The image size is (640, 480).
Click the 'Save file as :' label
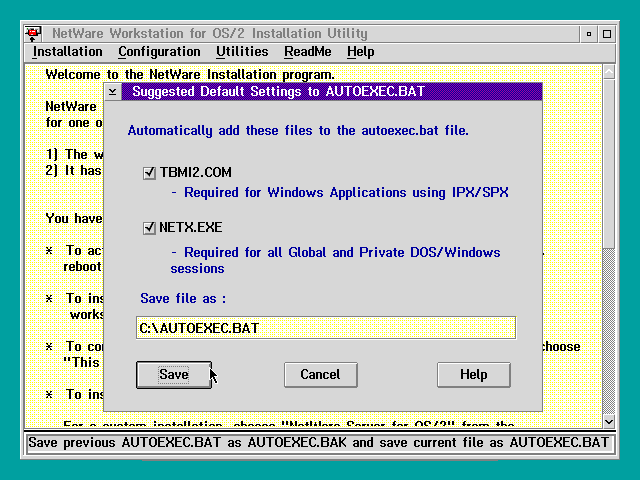pyautogui.click(x=183, y=299)
